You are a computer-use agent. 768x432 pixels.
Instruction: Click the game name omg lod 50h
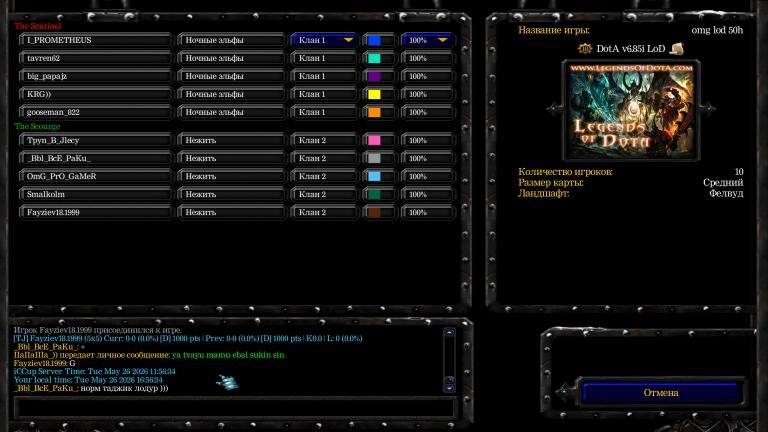(x=717, y=30)
